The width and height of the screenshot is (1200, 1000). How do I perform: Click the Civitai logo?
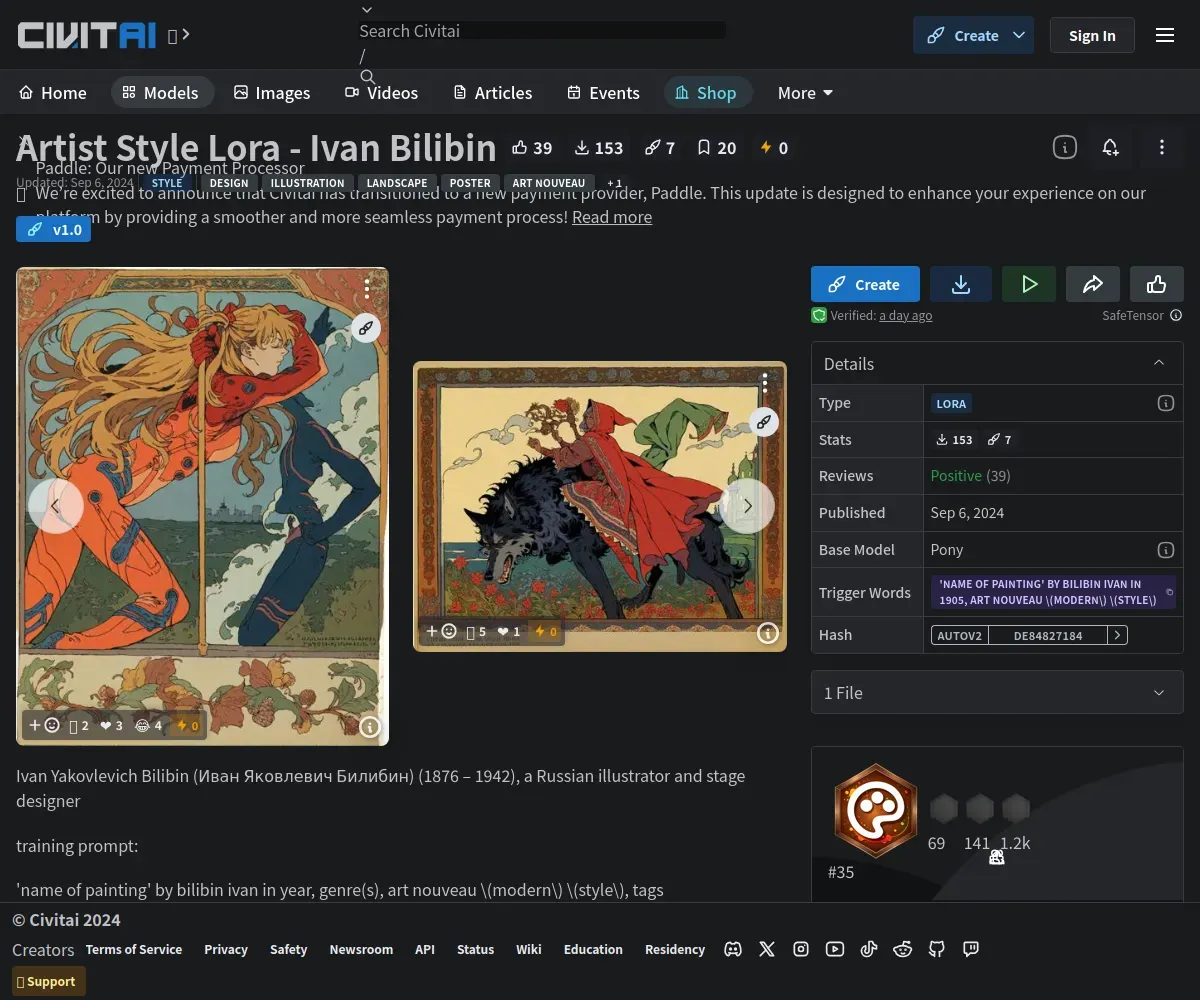point(87,35)
